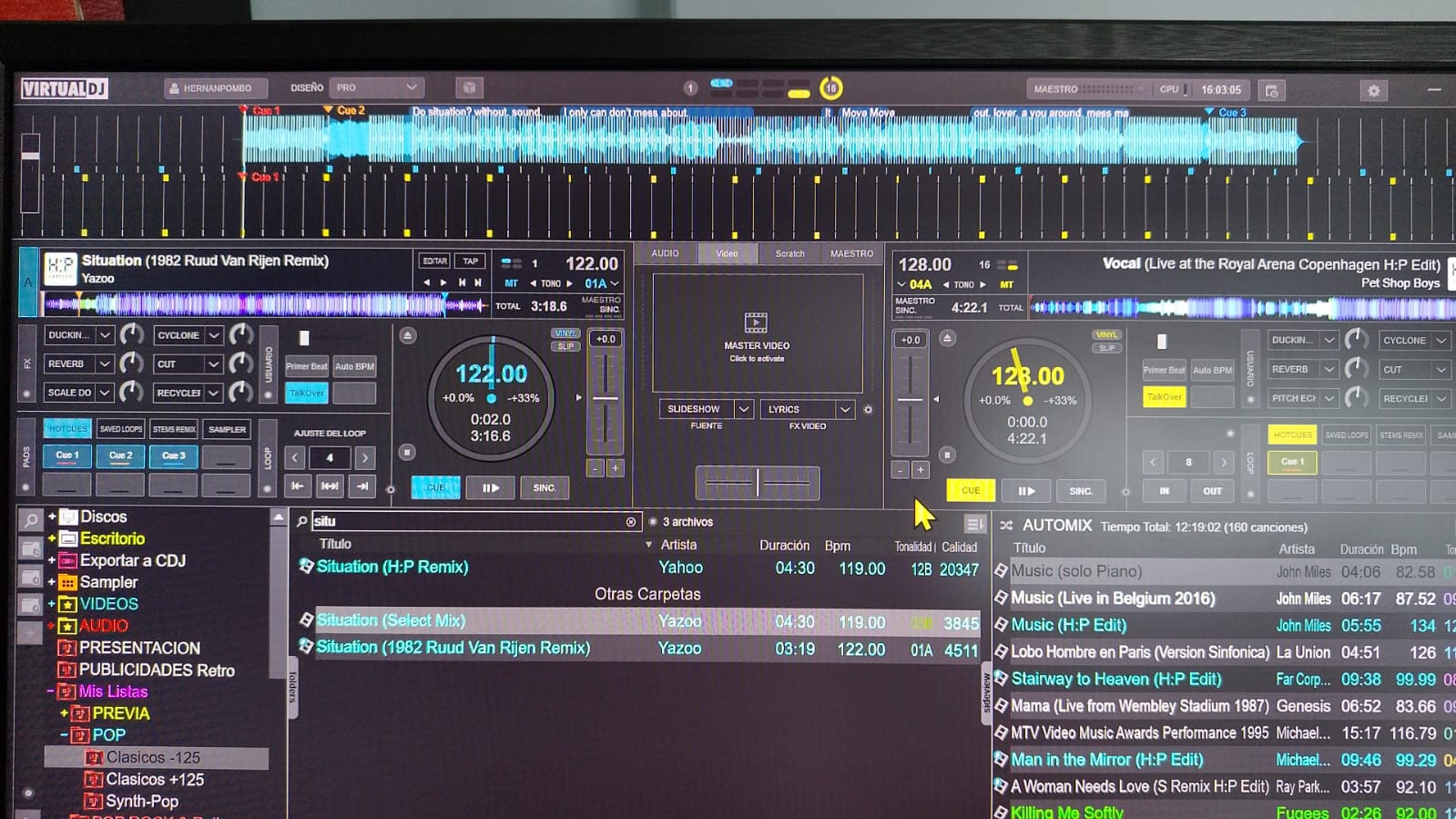Screen dimensions: 1456x819
Task: Open the LYRICS video FX dropdown
Action: point(807,409)
